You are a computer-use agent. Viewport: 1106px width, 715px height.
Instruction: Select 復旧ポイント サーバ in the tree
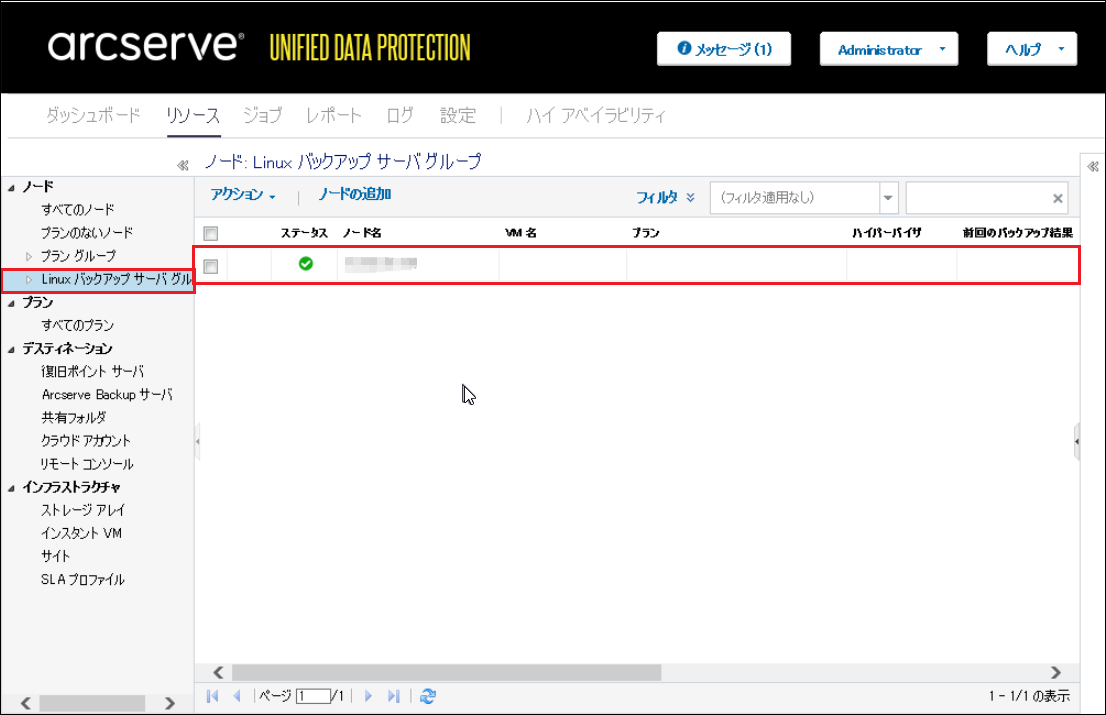pos(92,372)
